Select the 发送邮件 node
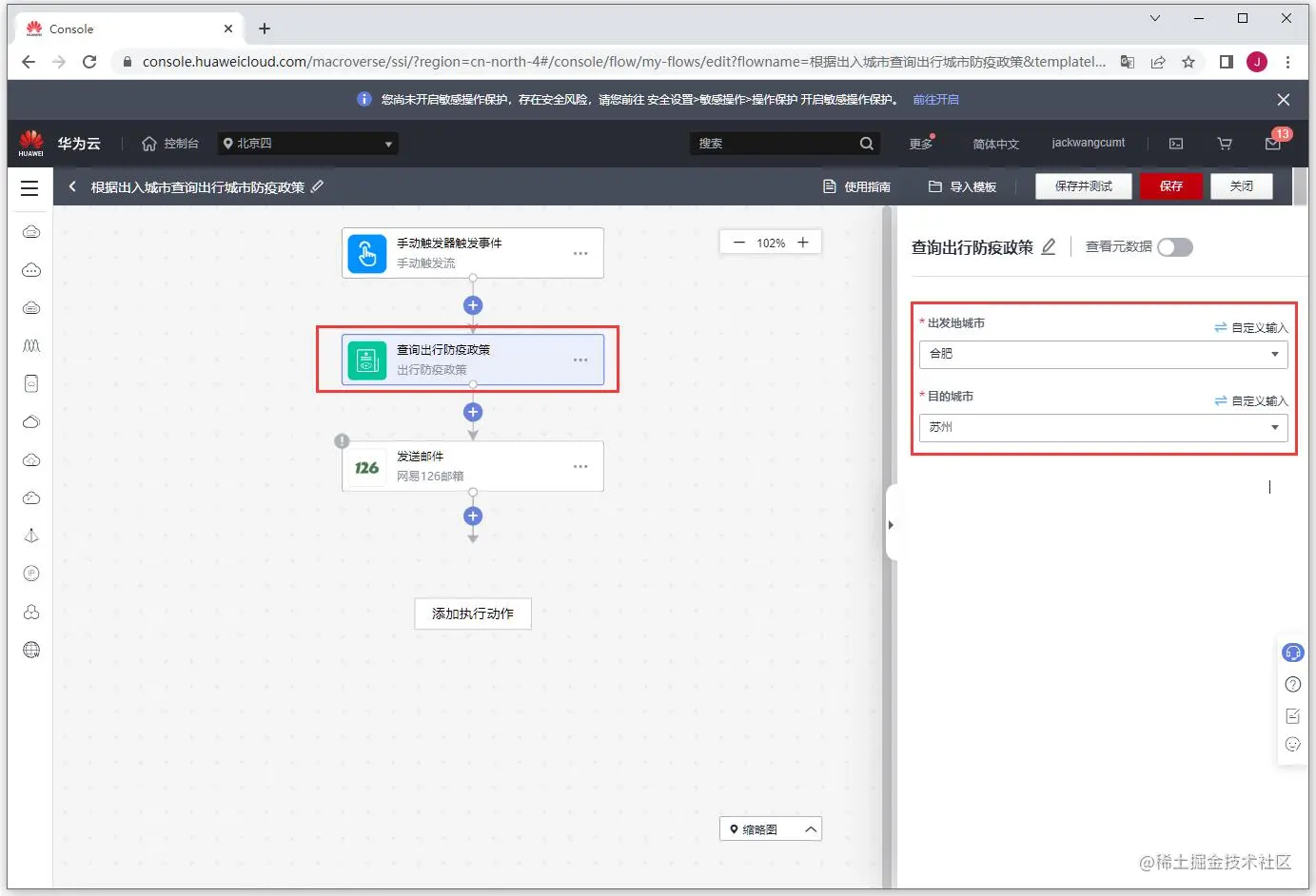The image size is (1316, 896). tap(473, 466)
